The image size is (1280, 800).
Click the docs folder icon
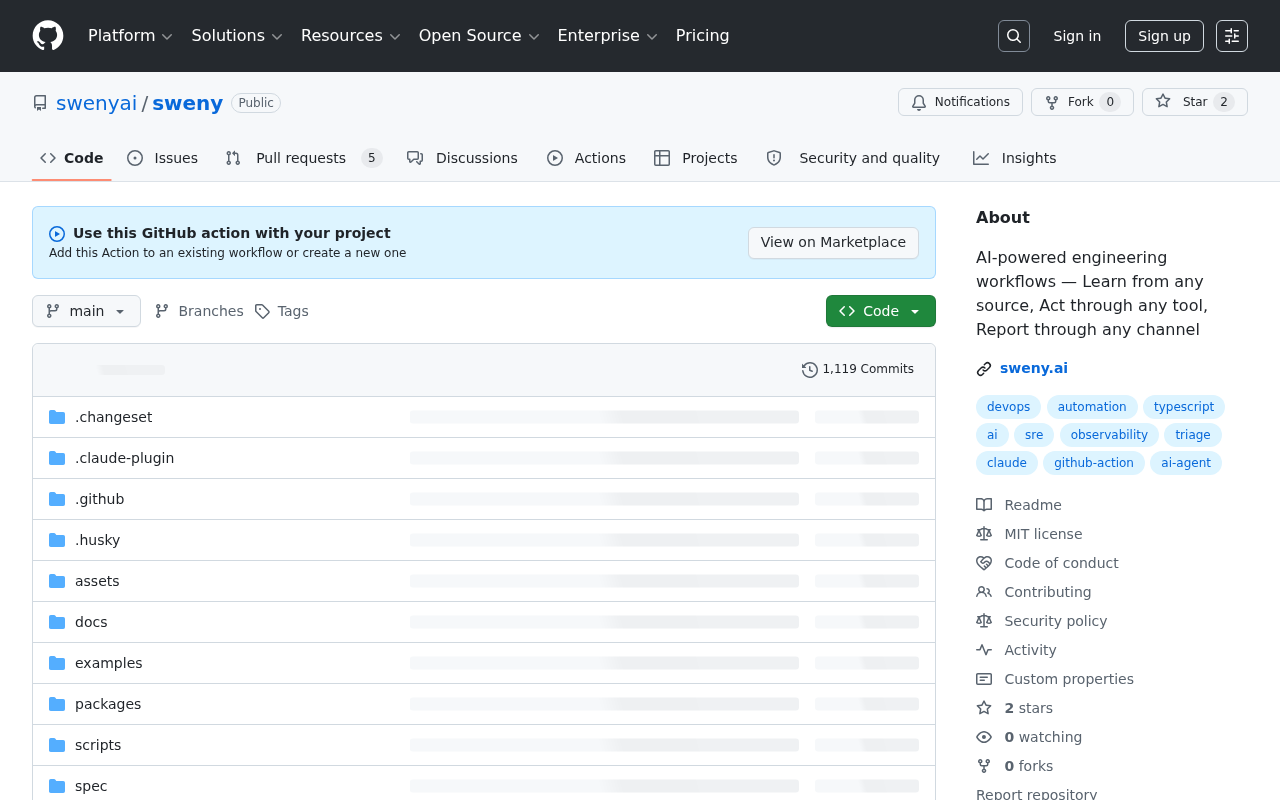click(x=57, y=622)
